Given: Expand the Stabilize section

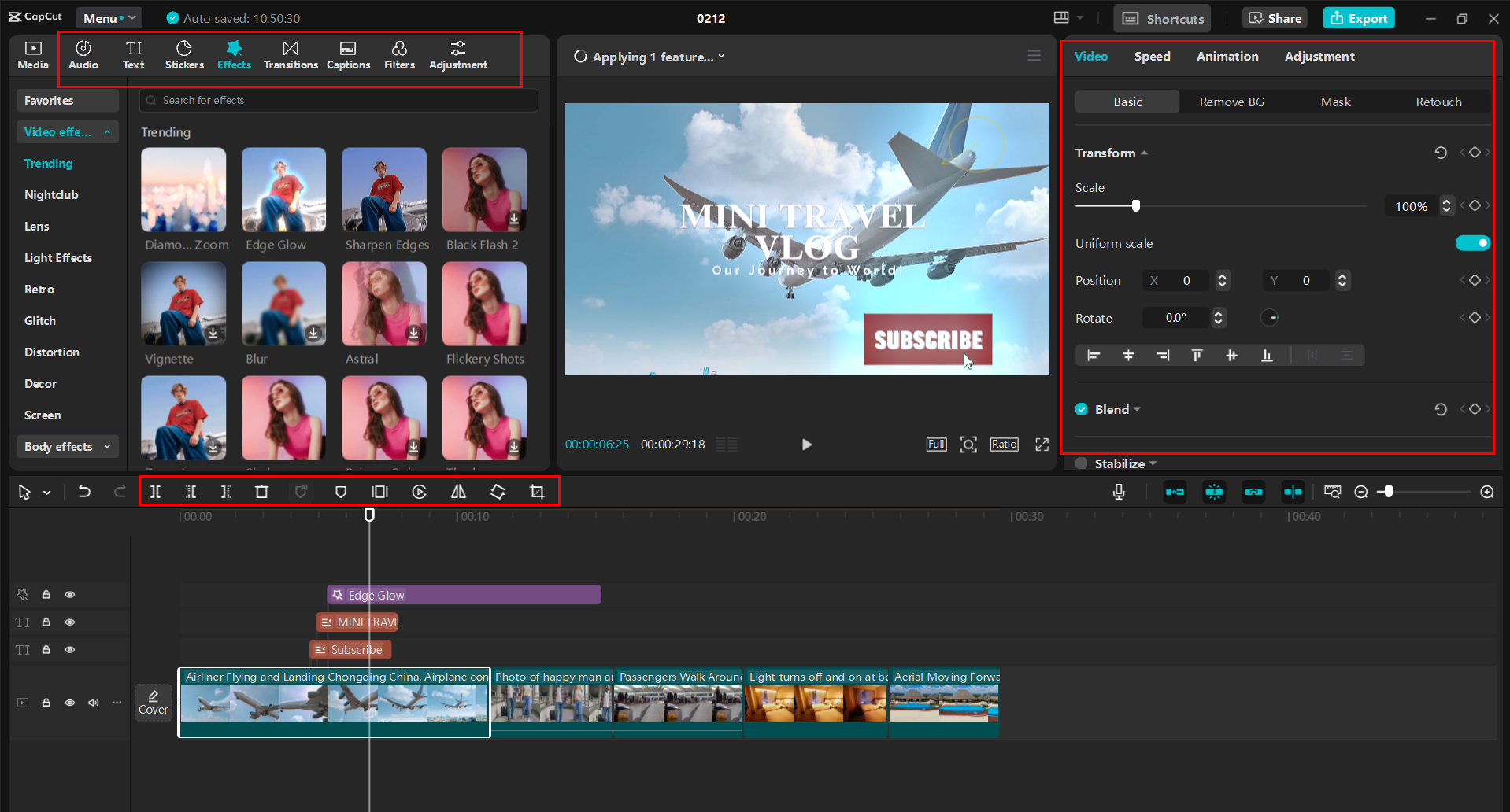Looking at the screenshot, I should point(1153,463).
